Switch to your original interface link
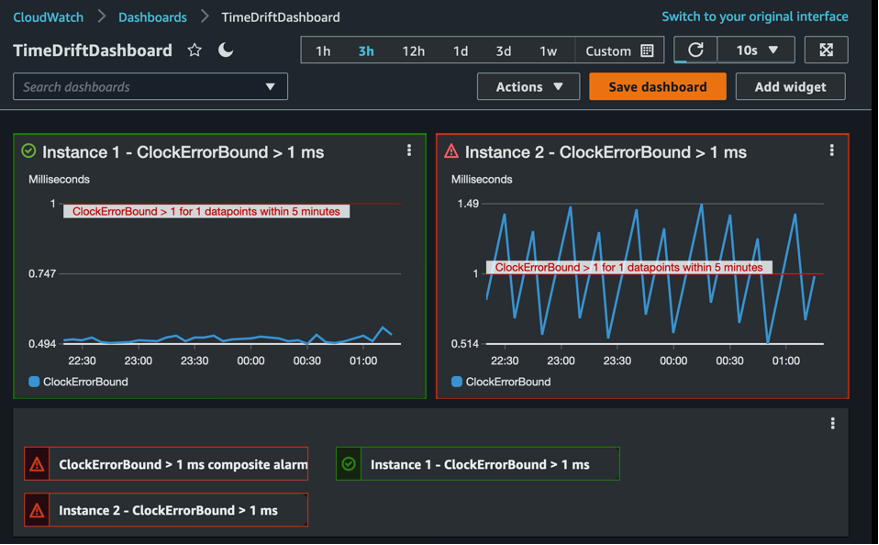This screenshot has height=545, width=879. [x=754, y=17]
